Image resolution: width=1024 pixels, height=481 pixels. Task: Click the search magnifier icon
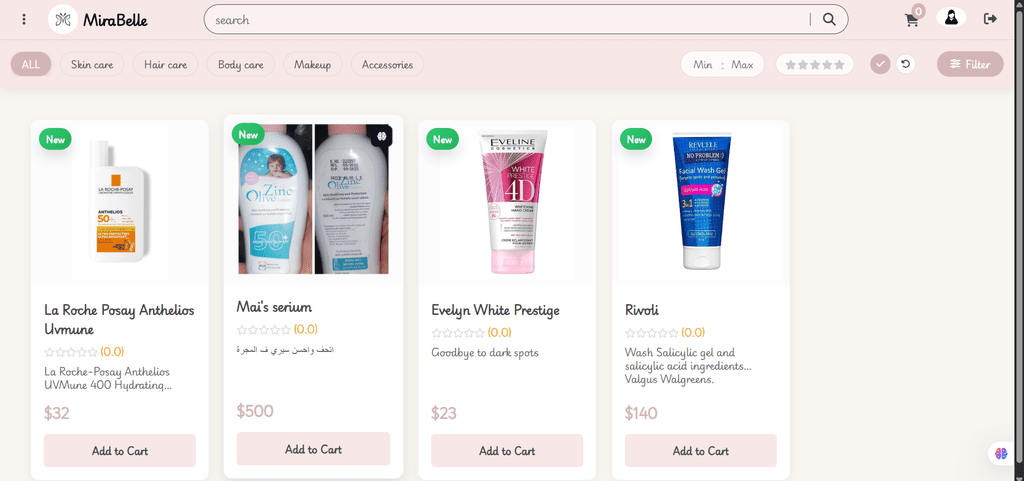coord(829,20)
